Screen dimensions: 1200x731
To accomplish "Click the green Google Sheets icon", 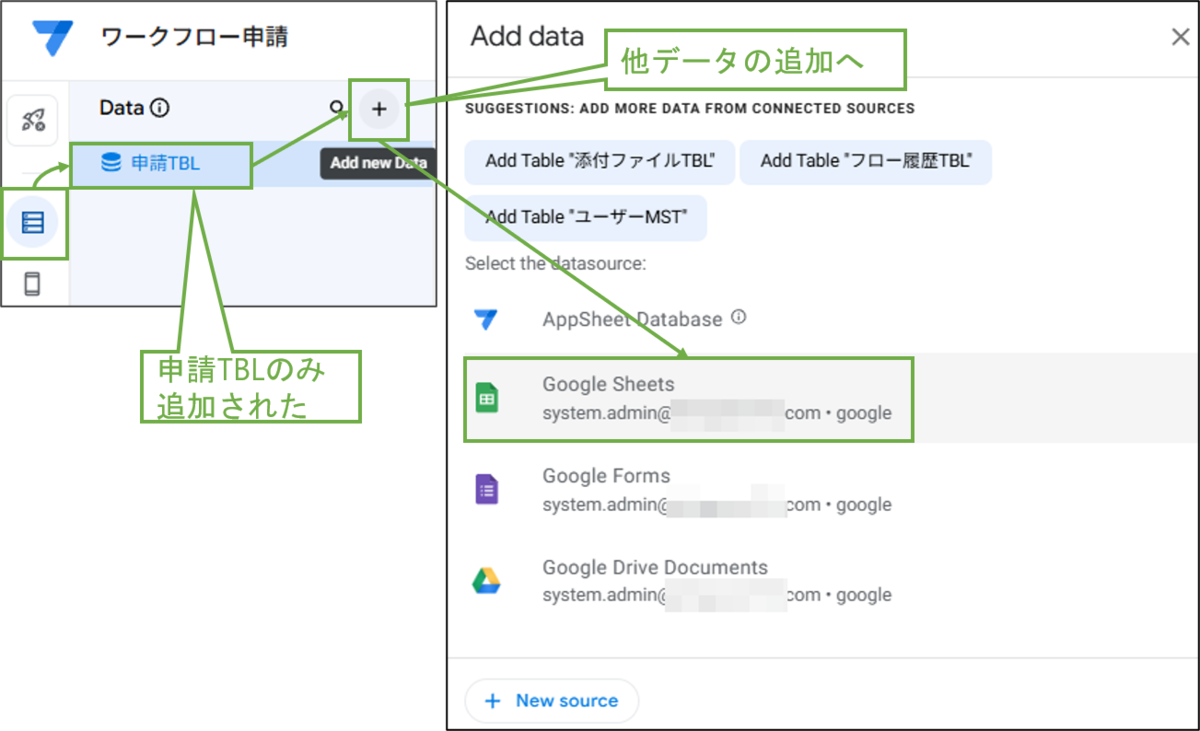I will click(x=486, y=399).
